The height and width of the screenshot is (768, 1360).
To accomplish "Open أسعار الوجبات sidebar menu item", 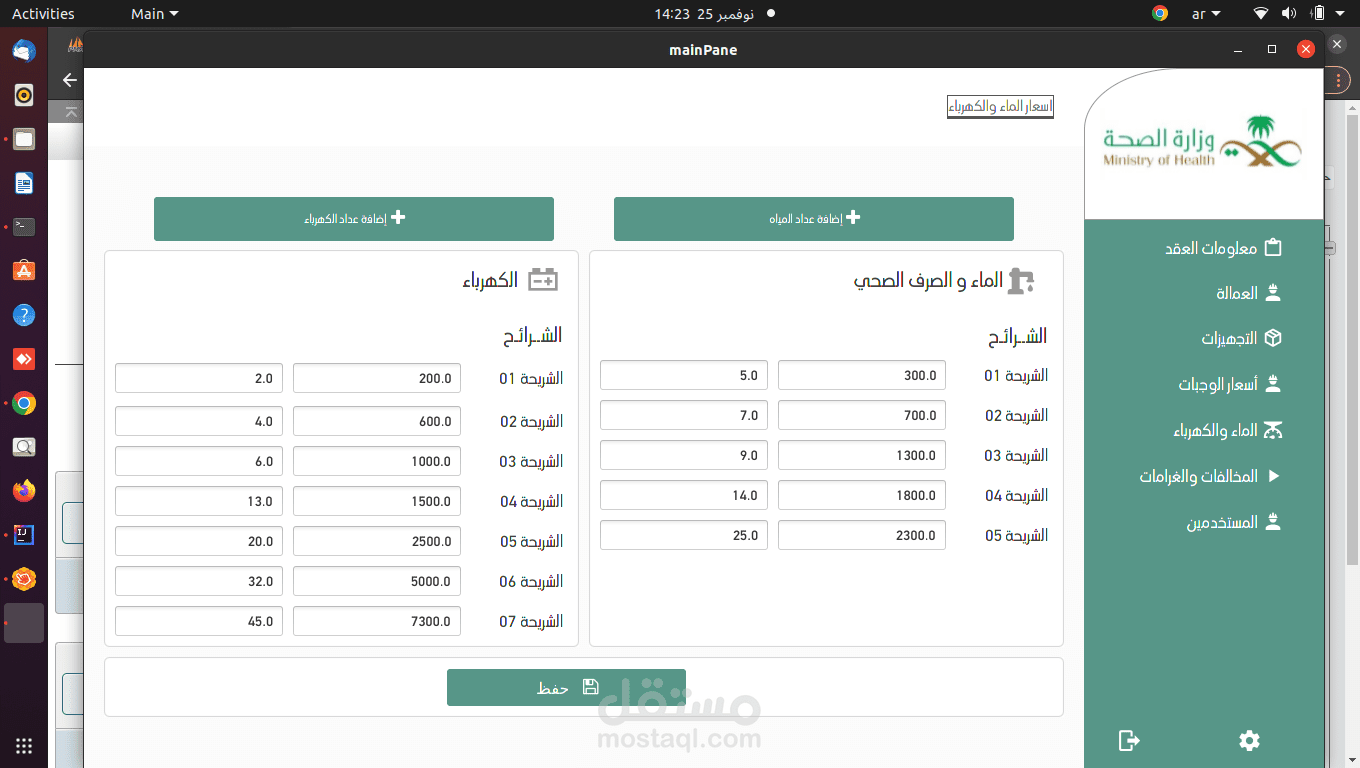I will (1204, 384).
